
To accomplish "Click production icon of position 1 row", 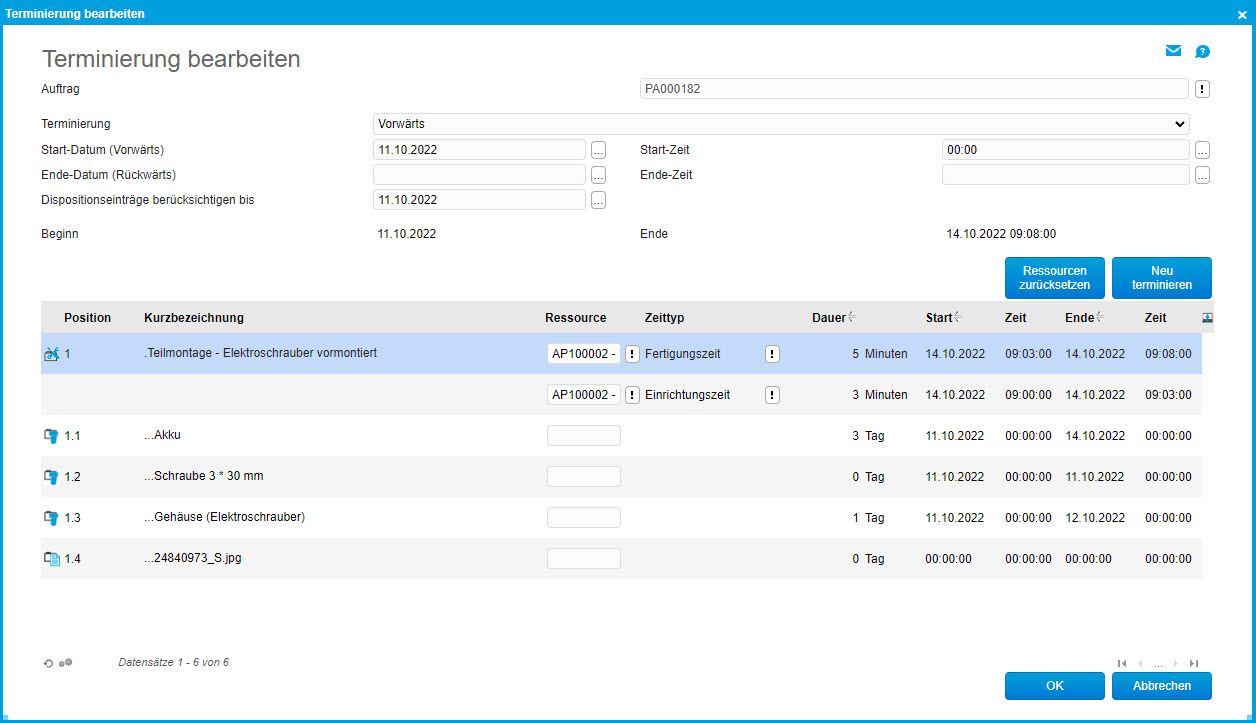I will (52, 353).
